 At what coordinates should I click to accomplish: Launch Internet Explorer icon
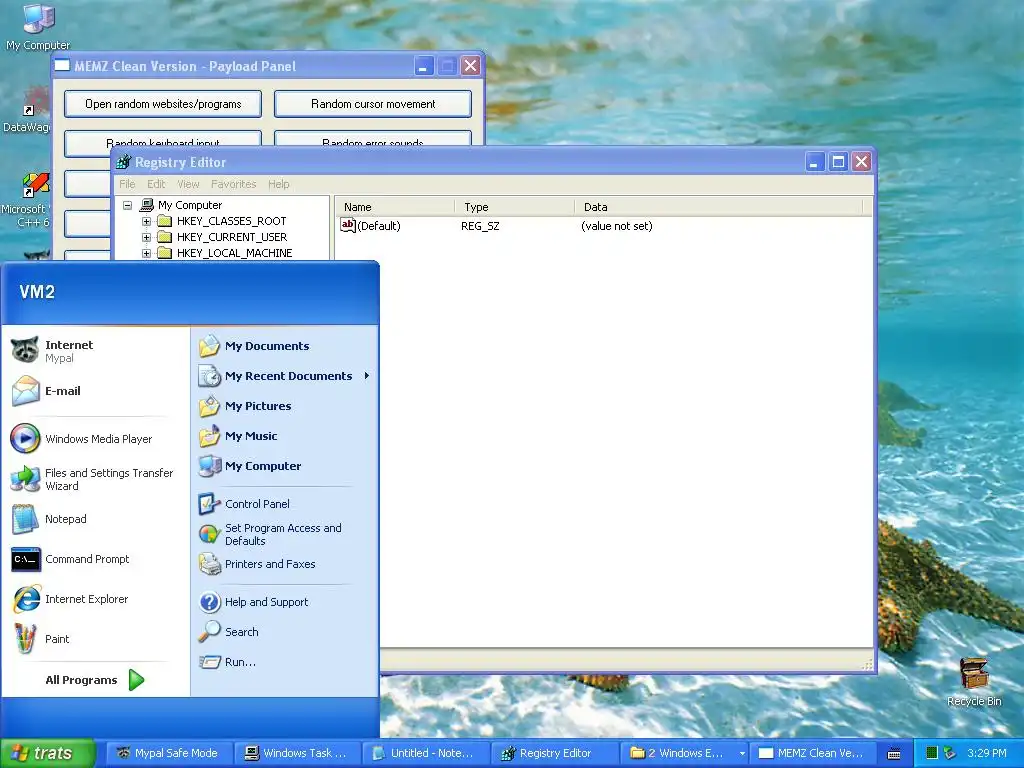tap(25, 599)
